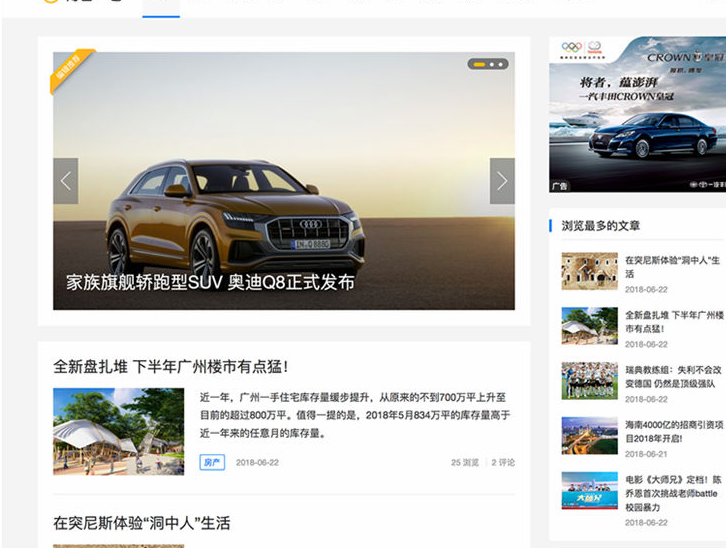Click the article summary about 广州一手住宅库存量

[355, 415]
